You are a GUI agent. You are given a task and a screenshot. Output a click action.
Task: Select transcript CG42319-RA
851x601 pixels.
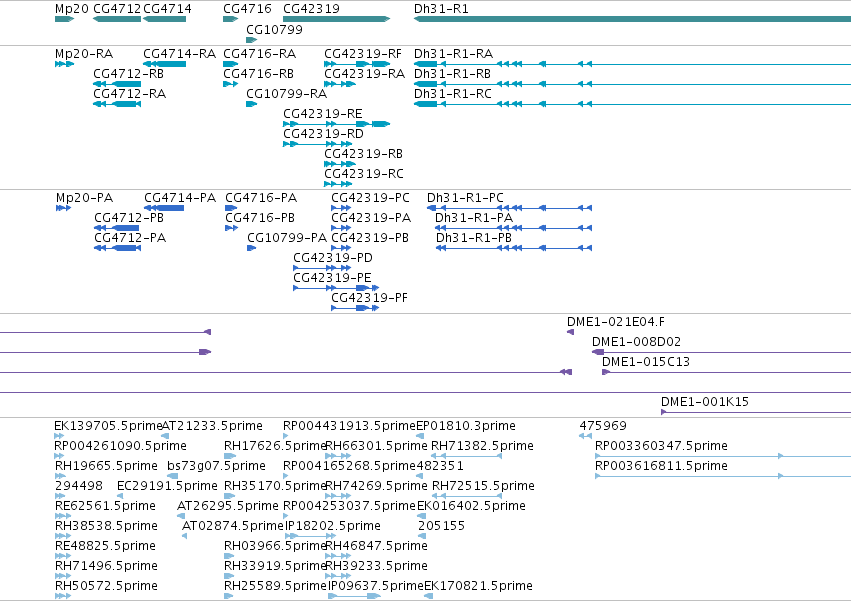pyautogui.click(x=365, y=74)
